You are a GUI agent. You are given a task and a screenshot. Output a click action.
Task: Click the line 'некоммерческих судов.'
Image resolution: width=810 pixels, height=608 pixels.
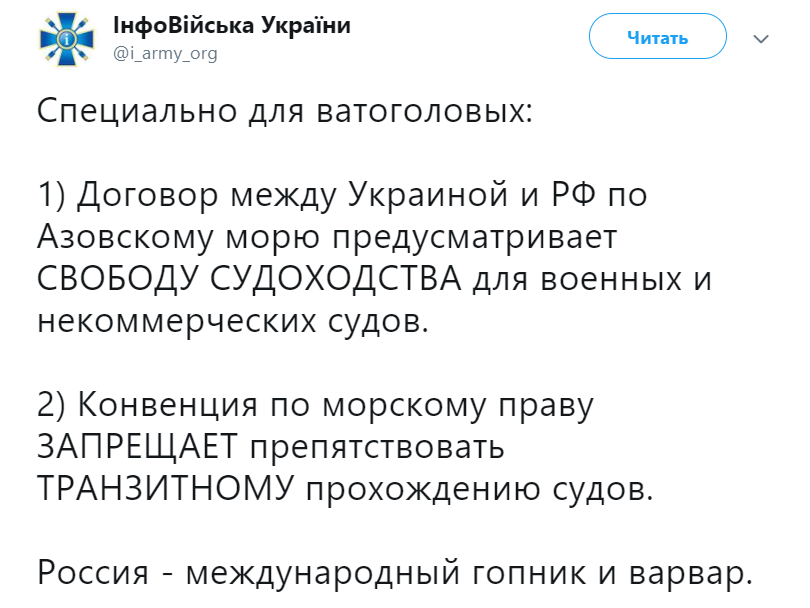pos(233,321)
